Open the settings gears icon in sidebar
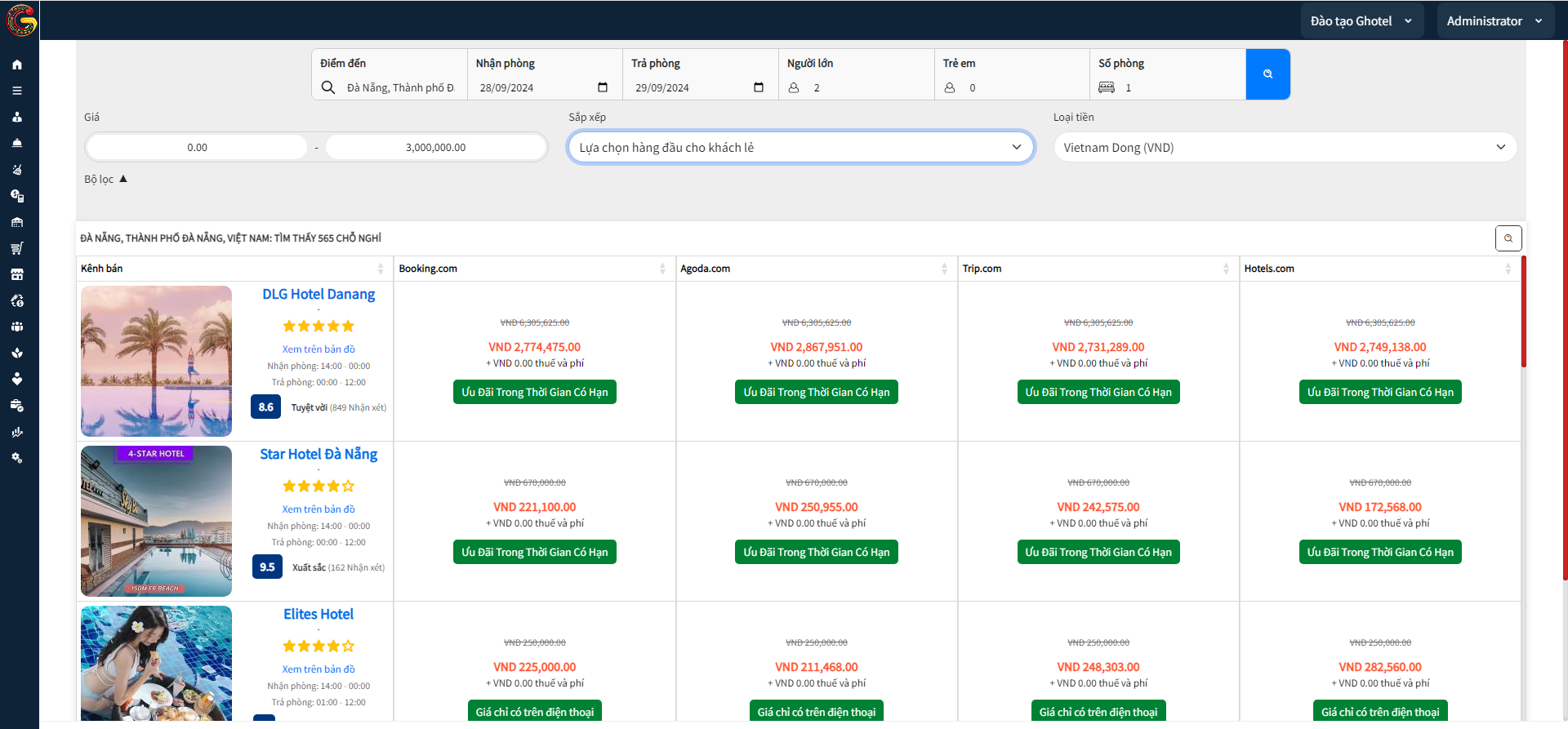 point(17,458)
